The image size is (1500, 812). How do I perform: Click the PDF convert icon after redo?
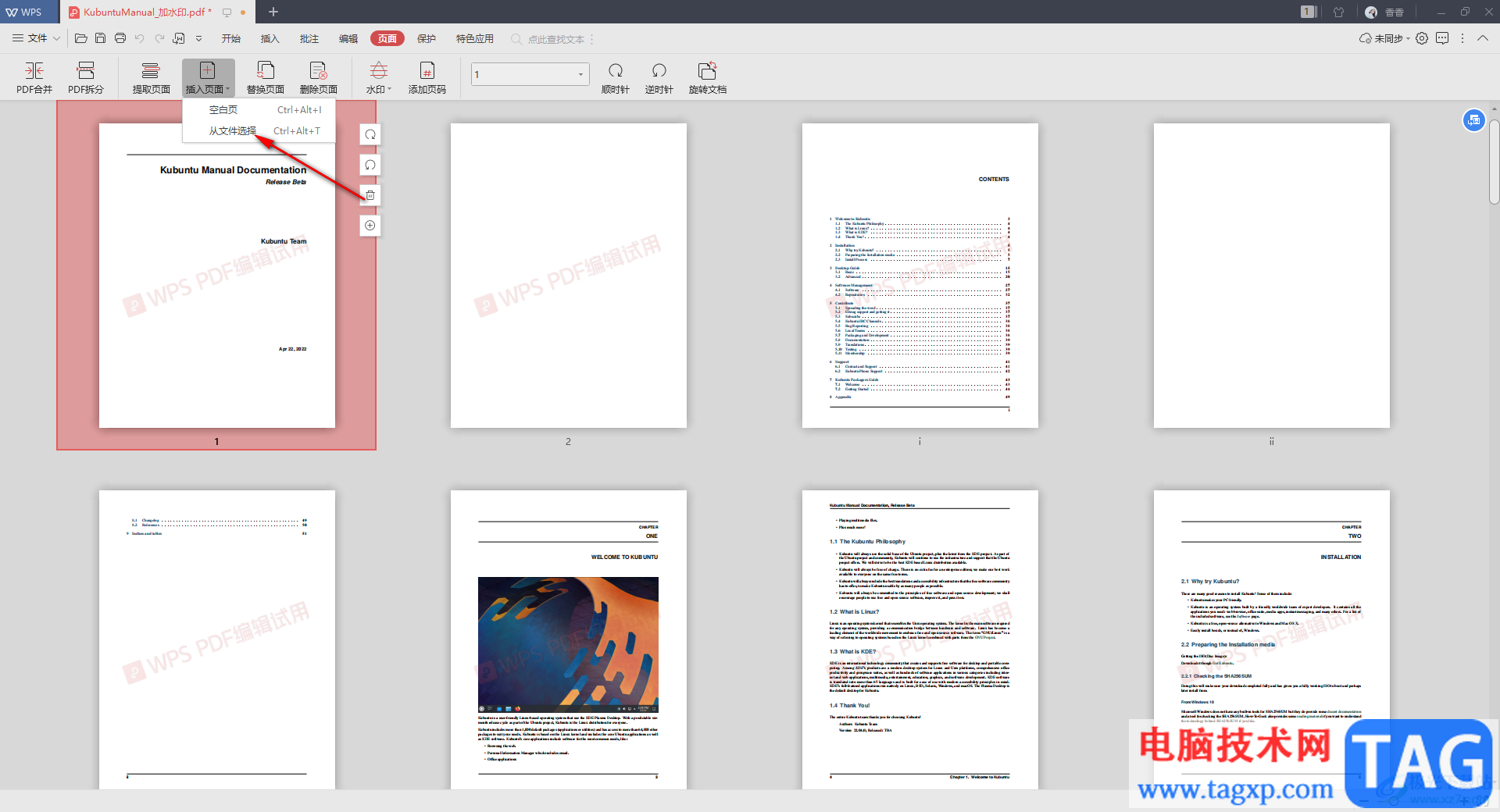(179, 38)
